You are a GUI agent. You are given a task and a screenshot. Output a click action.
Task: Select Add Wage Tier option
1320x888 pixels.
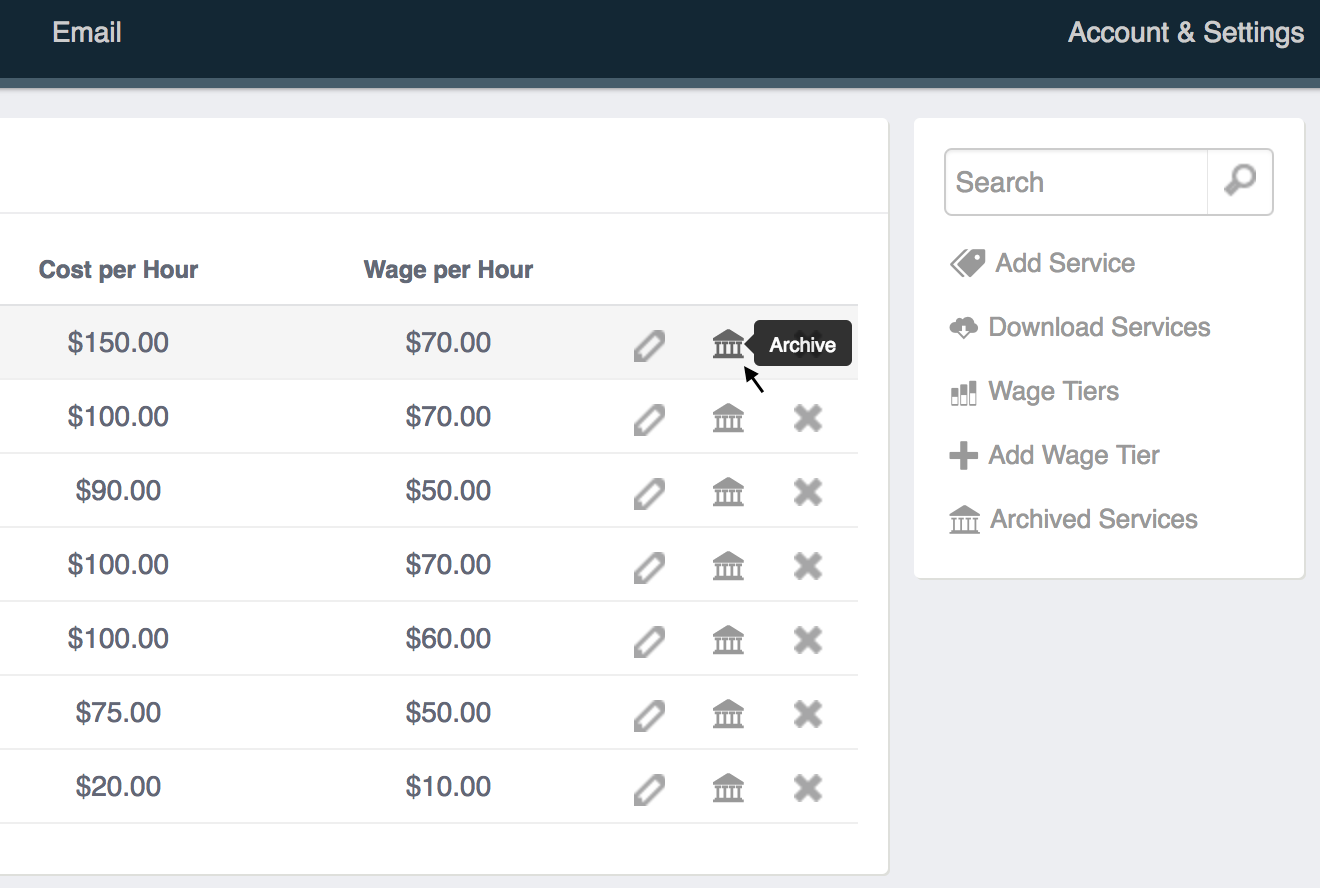tap(1073, 455)
